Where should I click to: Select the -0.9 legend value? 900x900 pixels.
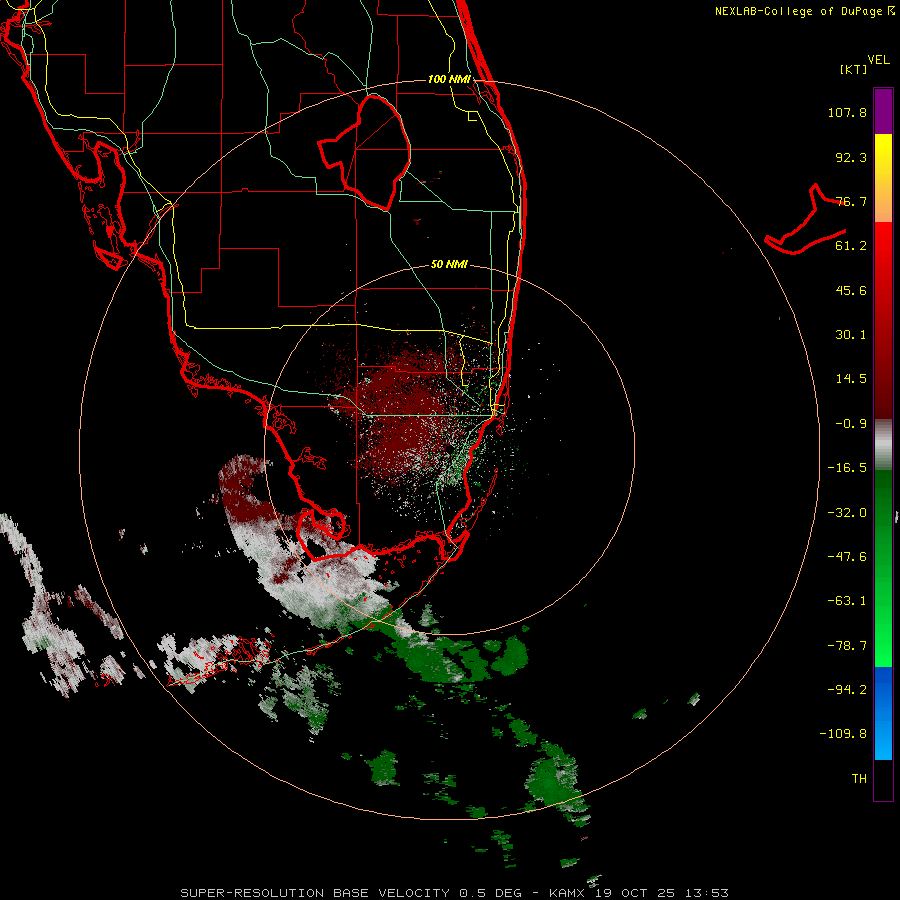coord(851,424)
